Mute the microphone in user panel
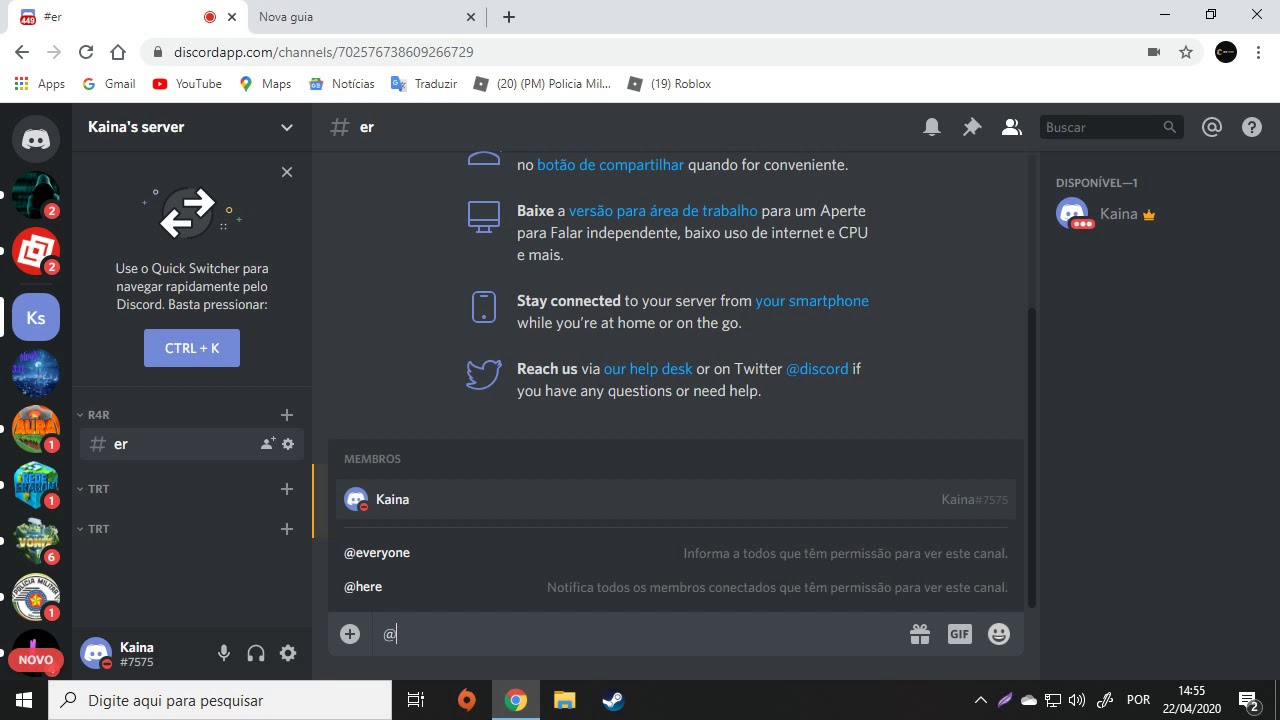 click(224, 653)
